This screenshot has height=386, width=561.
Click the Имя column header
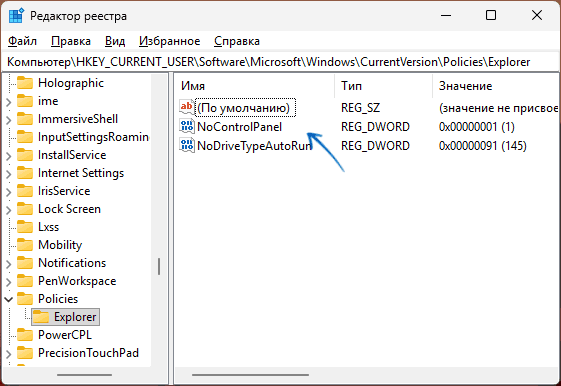pos(255,86)
